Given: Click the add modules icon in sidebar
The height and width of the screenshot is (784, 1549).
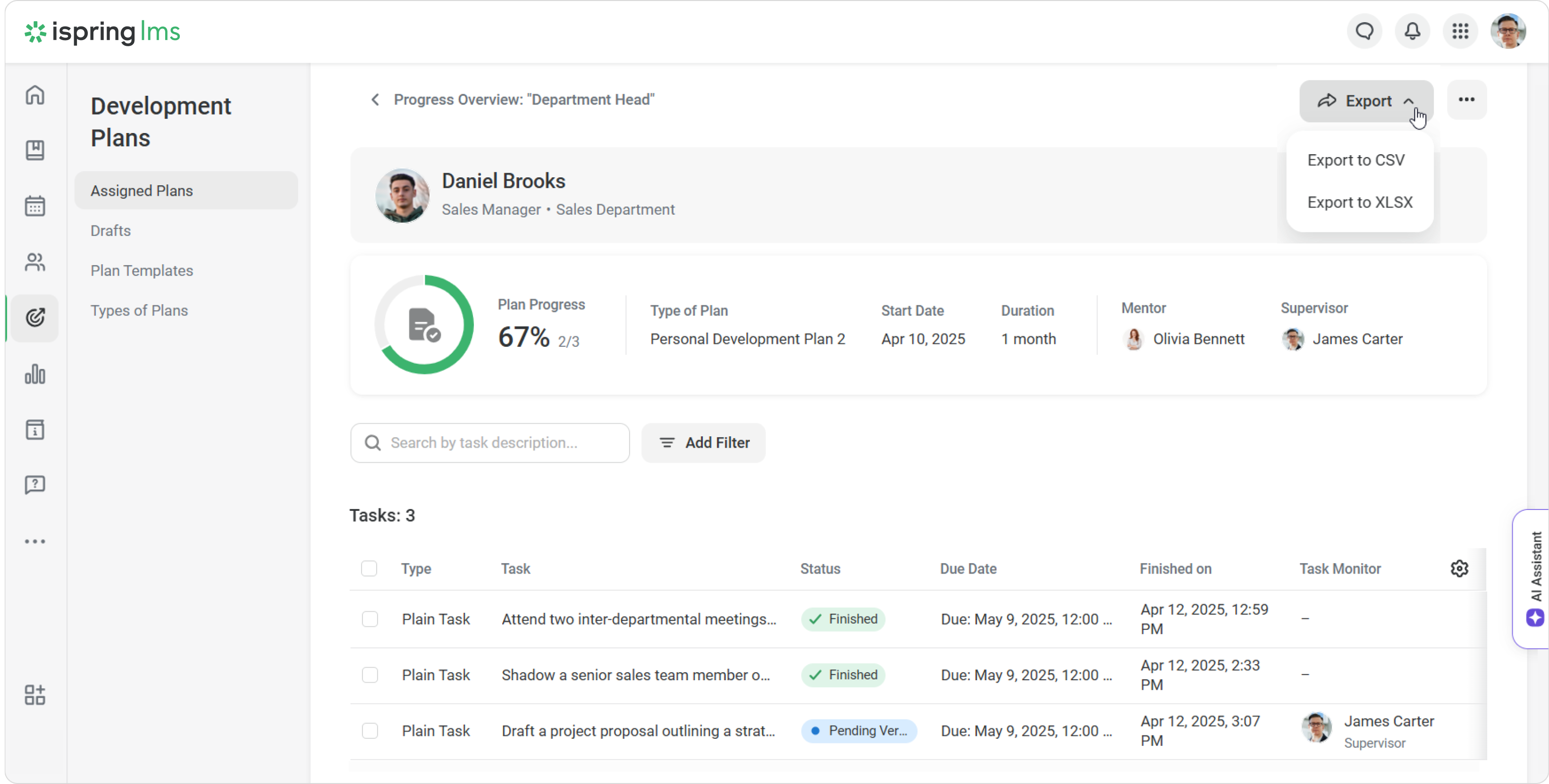Looking at the screenshot, I should 35,694.
